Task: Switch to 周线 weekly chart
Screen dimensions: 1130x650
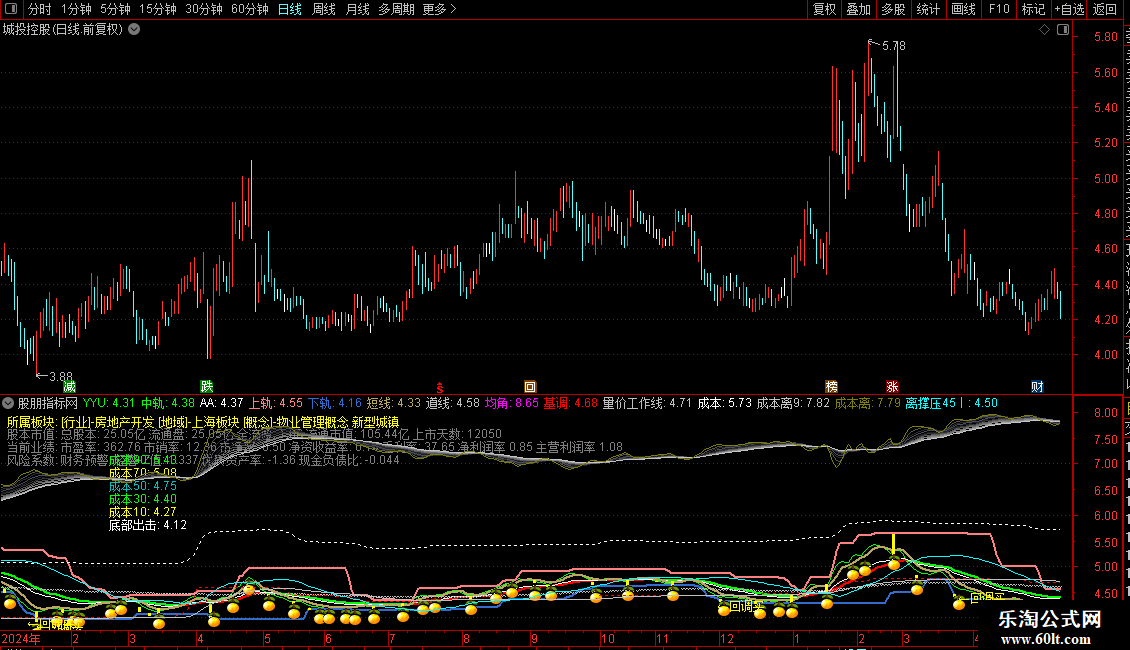Action: [x=324, y=9]
